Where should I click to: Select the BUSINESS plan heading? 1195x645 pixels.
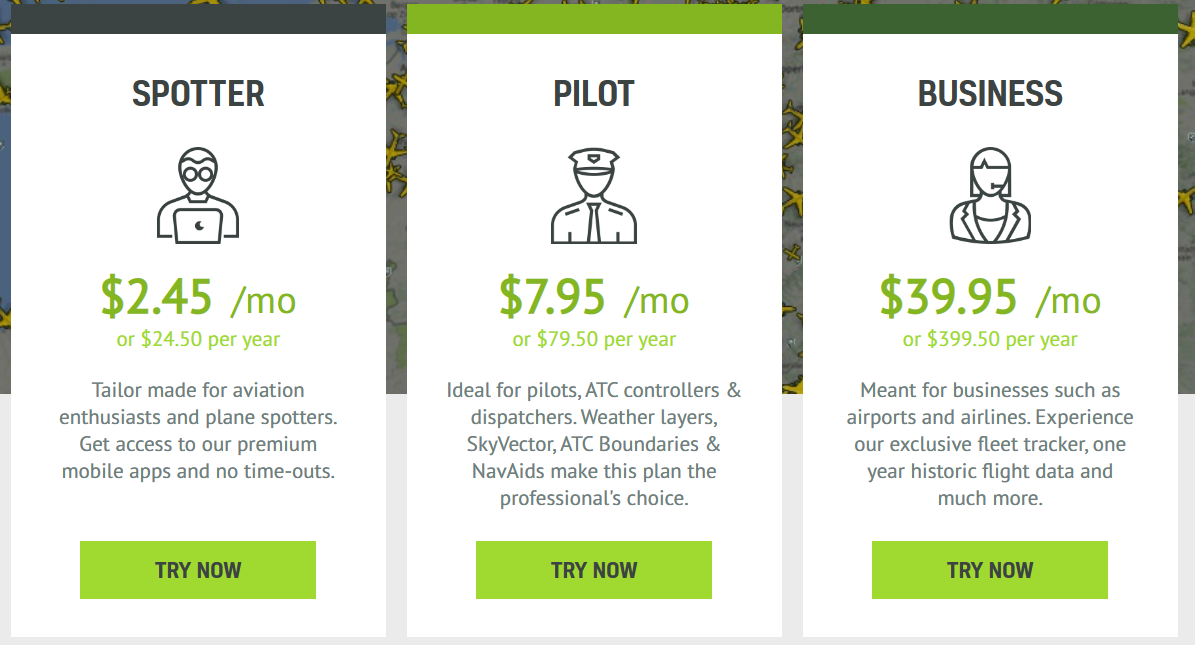990,94
